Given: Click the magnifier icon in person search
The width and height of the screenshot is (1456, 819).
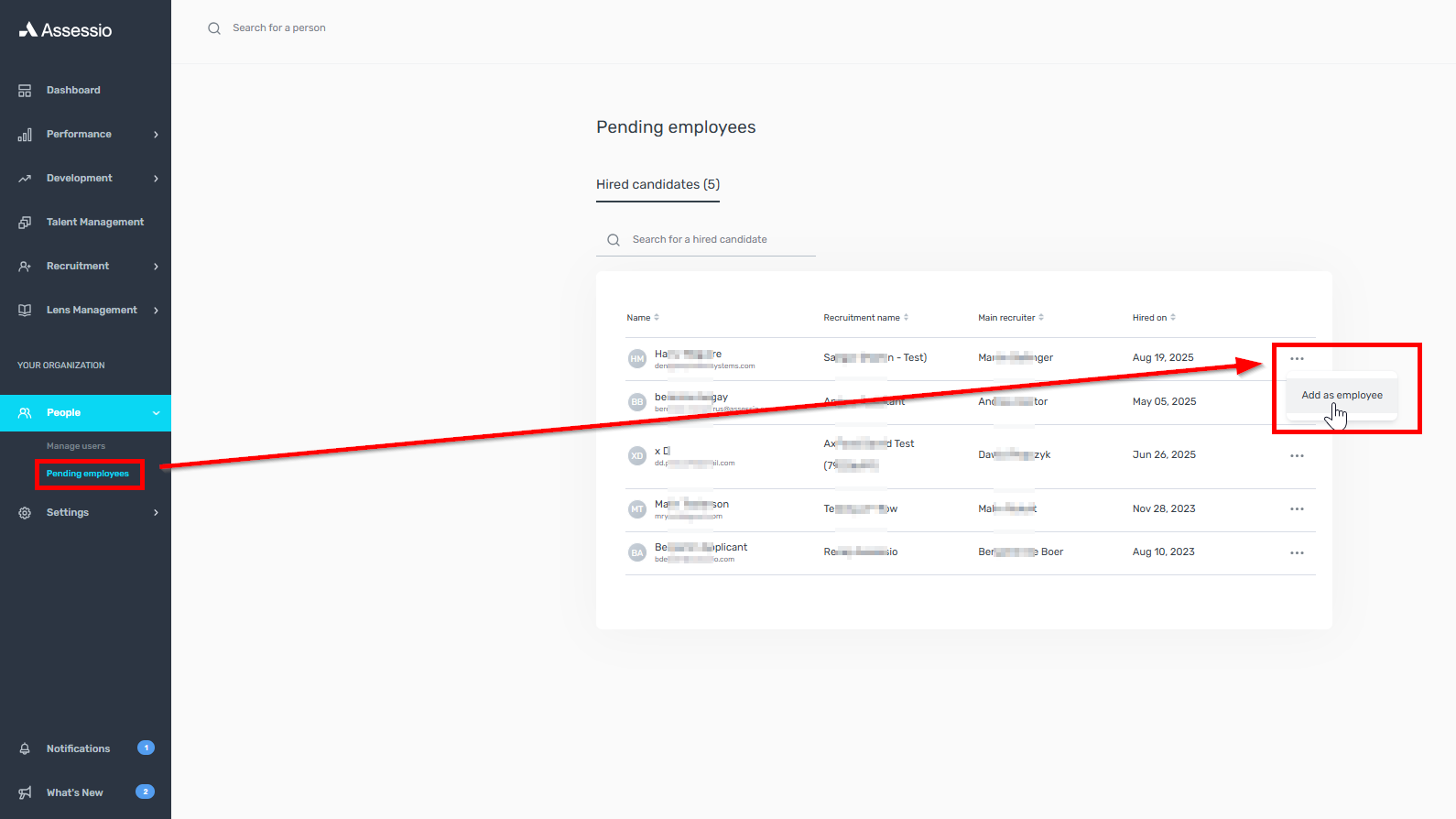Looking at the screenshot, I should (214, 28).
